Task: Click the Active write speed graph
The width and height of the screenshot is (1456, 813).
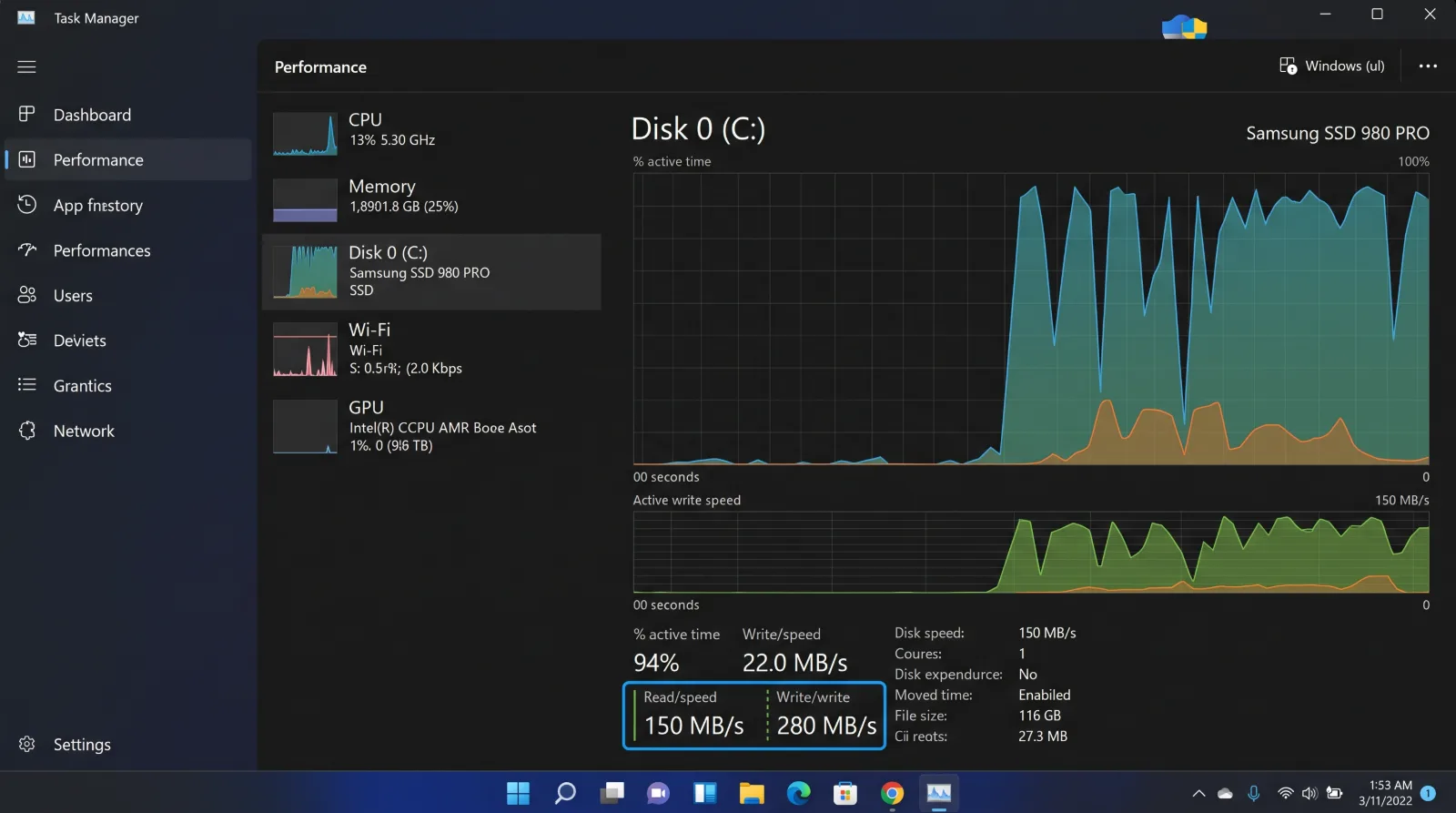Action: (x=1031, y=552)
